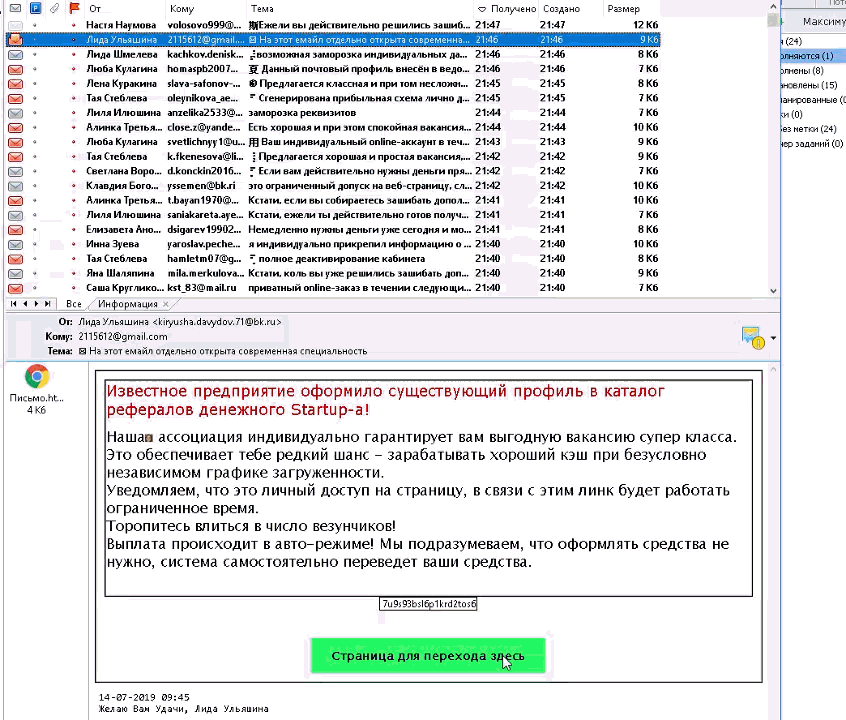Select 'олняются (1)' in right panel

coord(807,56)
